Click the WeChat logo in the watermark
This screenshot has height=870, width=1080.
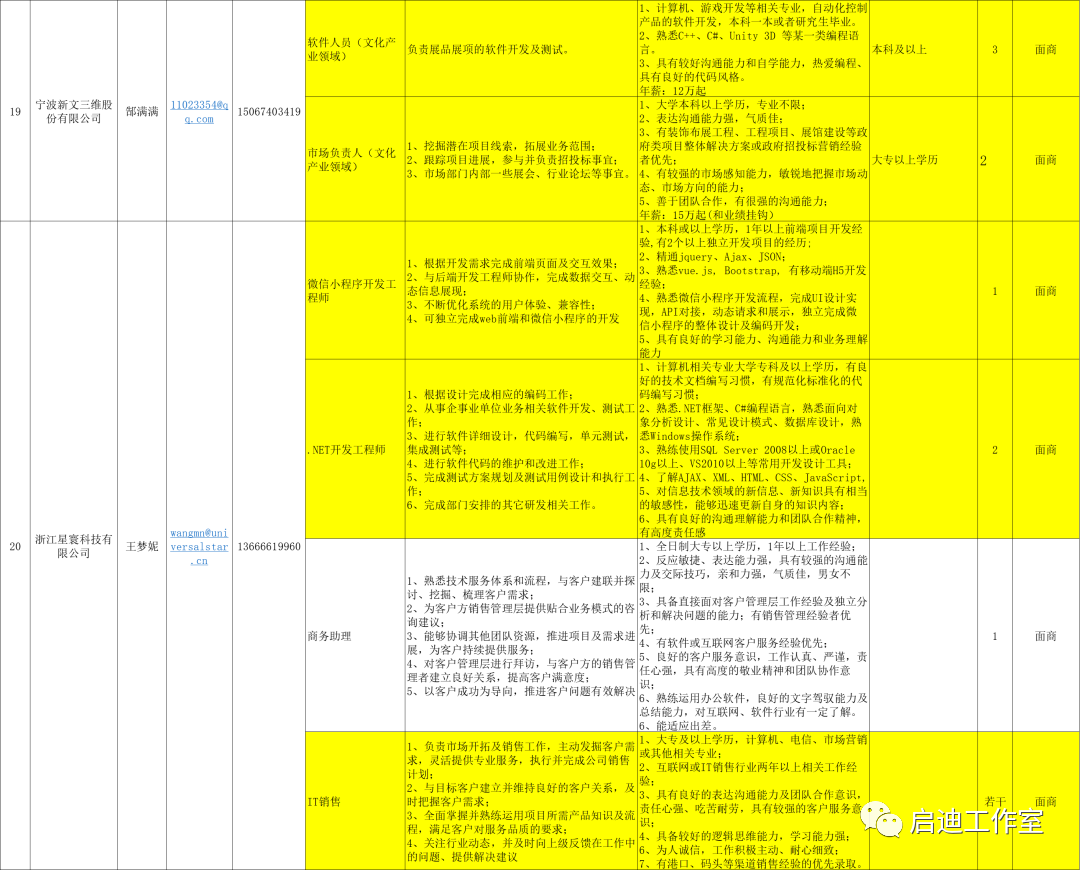point(882,820)
